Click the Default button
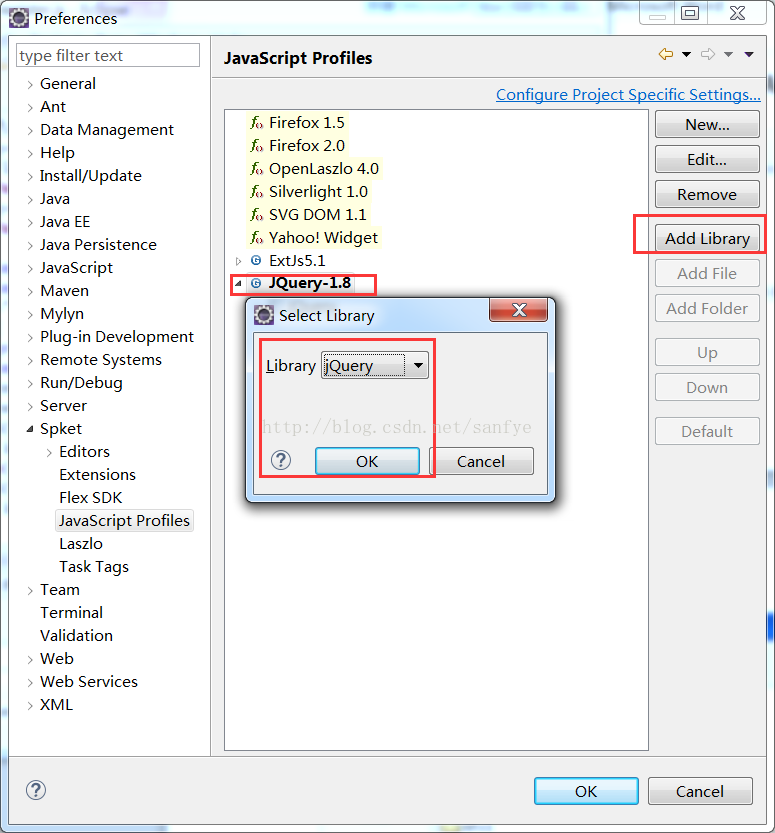775x833 pixels. [x=707, y=431]
